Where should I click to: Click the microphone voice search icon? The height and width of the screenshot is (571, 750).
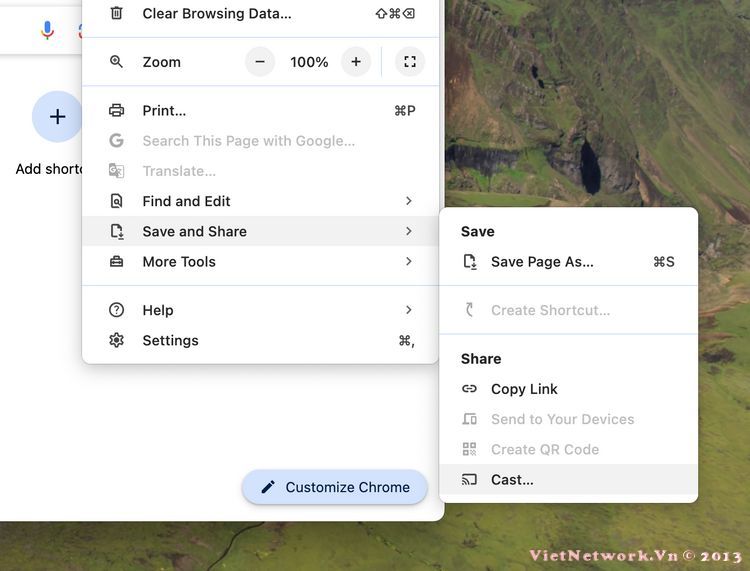(47, 30)
